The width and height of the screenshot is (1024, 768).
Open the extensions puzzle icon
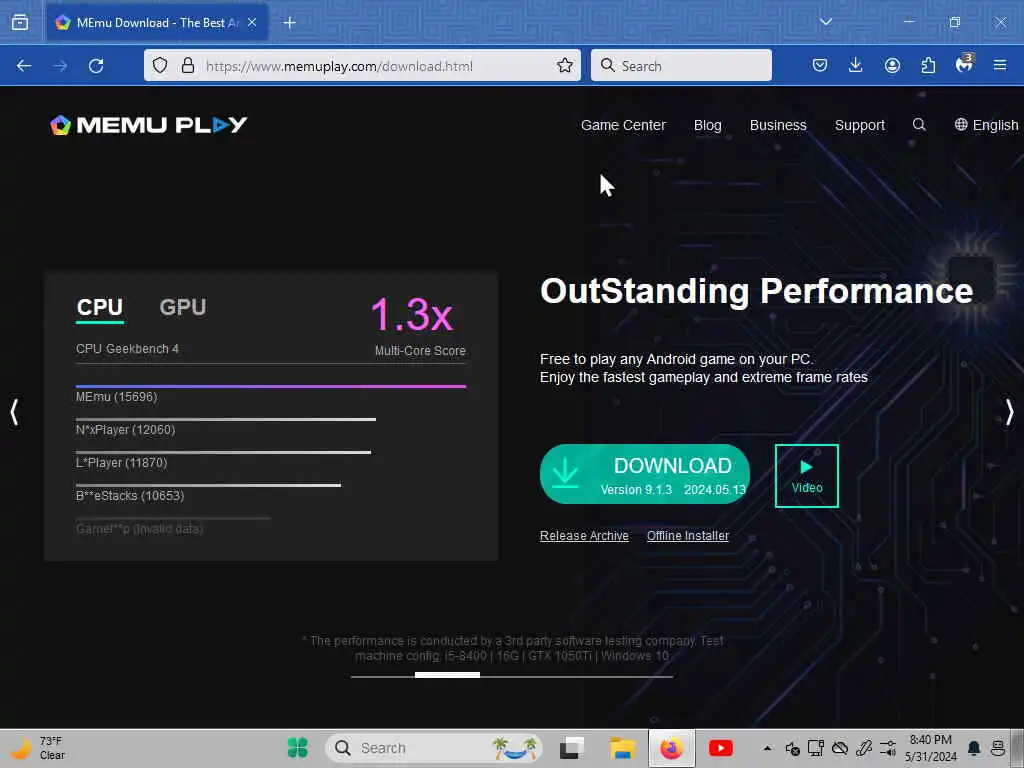928,65
